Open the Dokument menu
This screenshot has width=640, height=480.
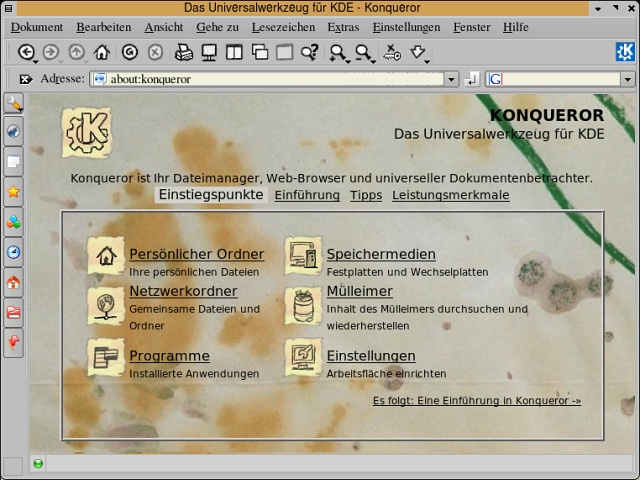[x=37, y=27]
